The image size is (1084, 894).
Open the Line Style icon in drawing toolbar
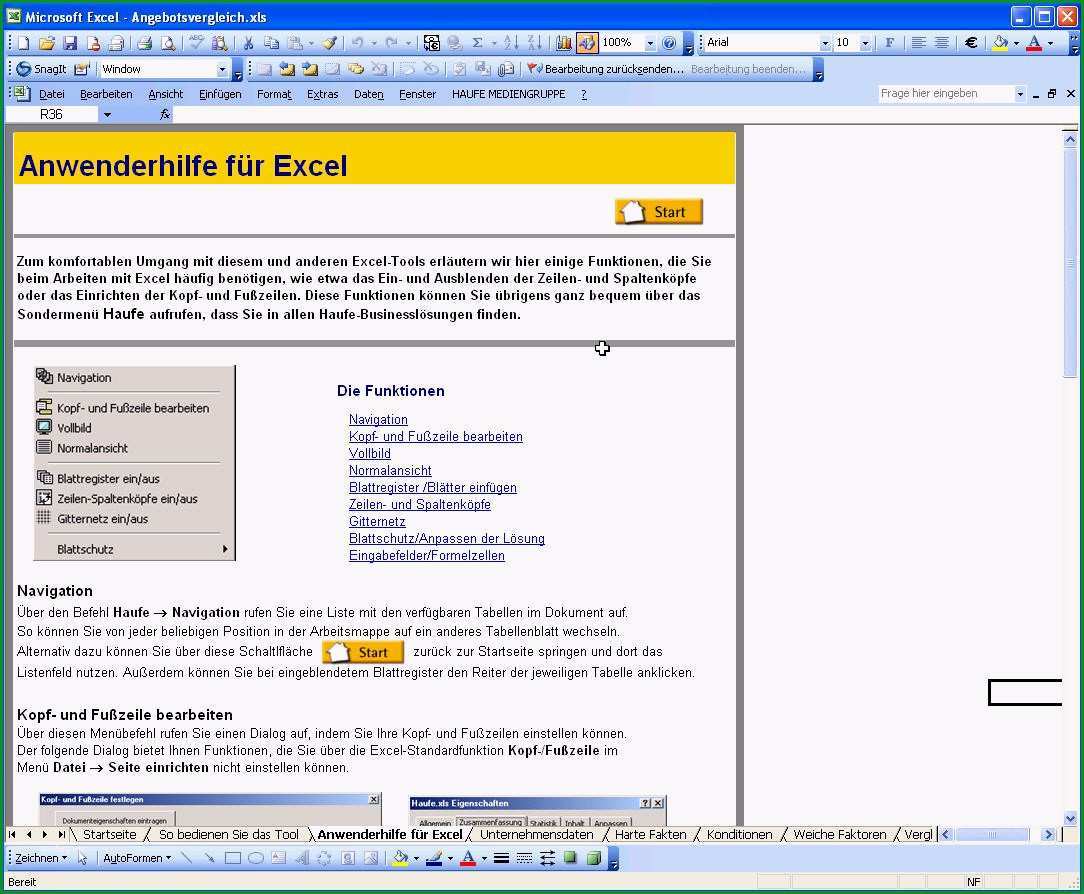(501, 858)
